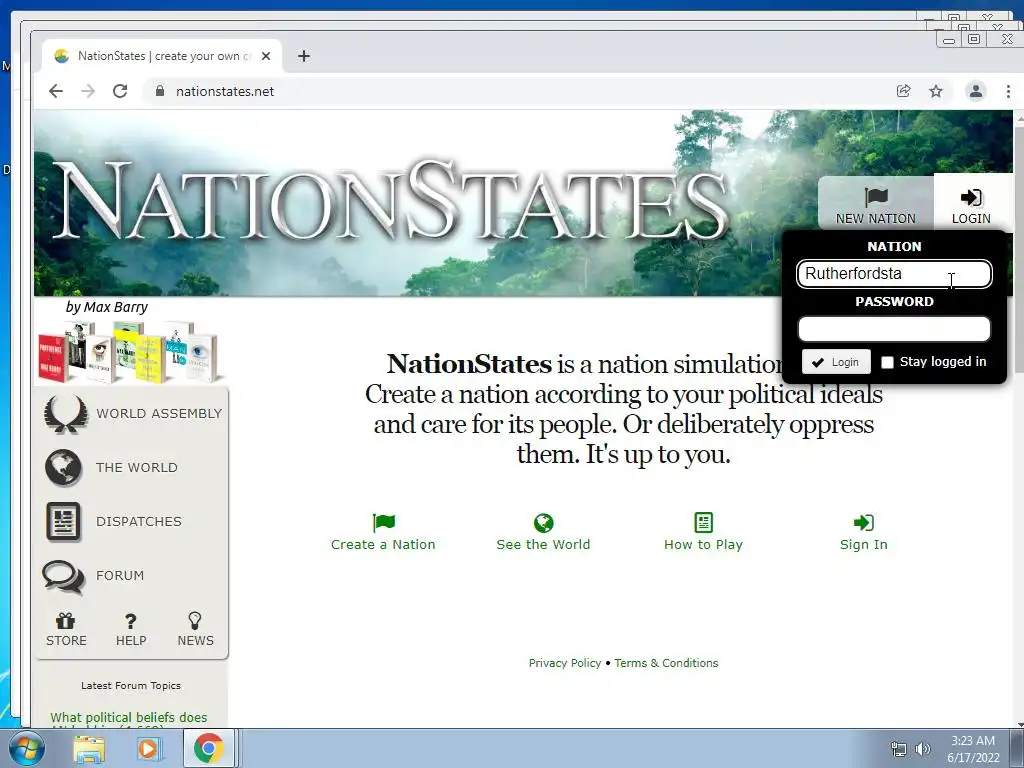Click the padlock site info icon
Image resolution: width=1024 pixels, height=768 pixels.
coord(160,91)
